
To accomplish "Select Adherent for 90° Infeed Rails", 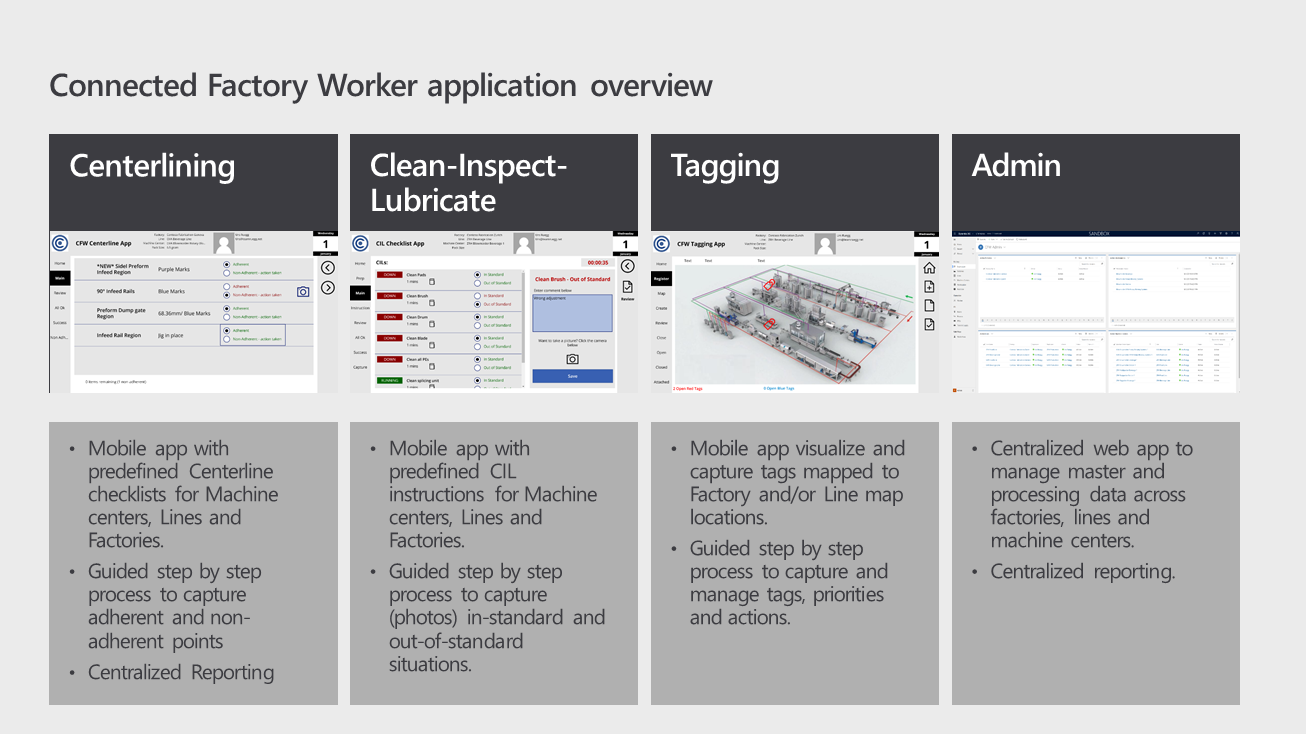I will click(227, 286).
